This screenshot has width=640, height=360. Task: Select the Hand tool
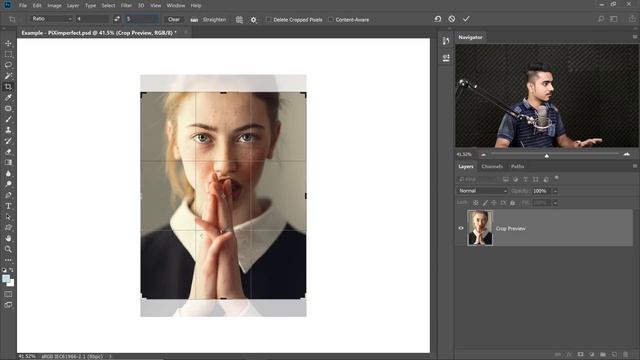pyautogui.click(x=8, y=238)
